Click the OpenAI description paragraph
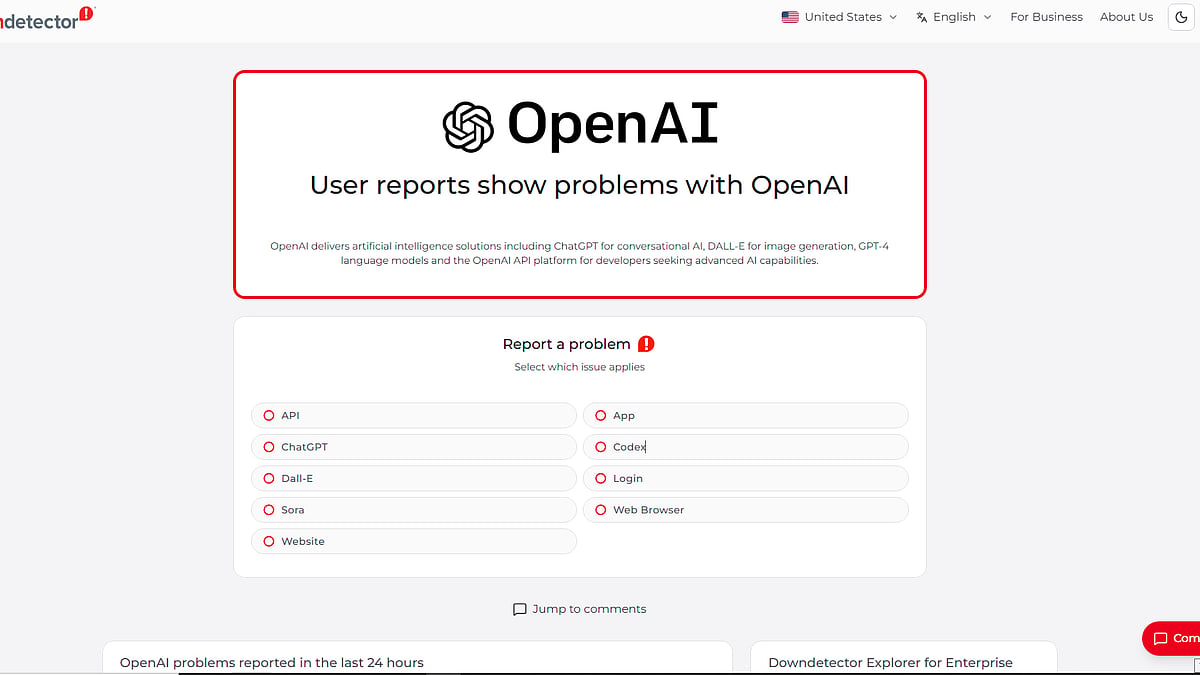1200x675 pixels. tap(580, 253)
